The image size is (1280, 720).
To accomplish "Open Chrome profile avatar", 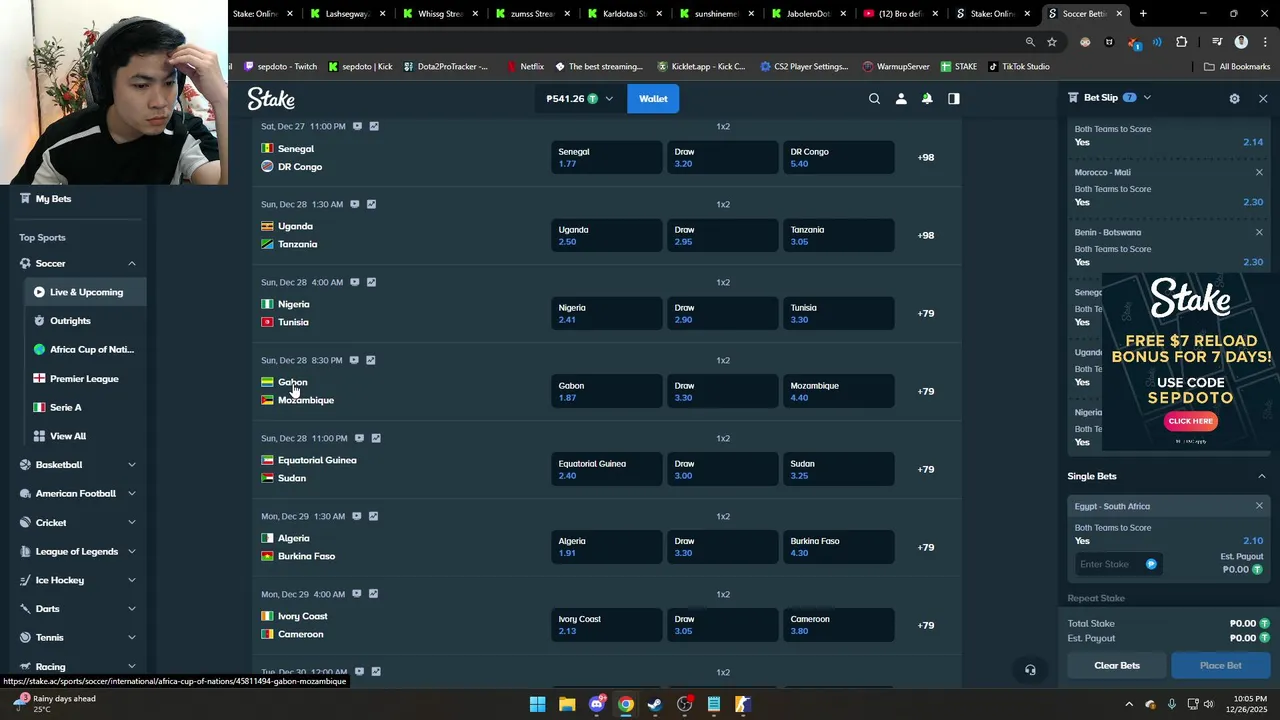I will [1241, 42].
